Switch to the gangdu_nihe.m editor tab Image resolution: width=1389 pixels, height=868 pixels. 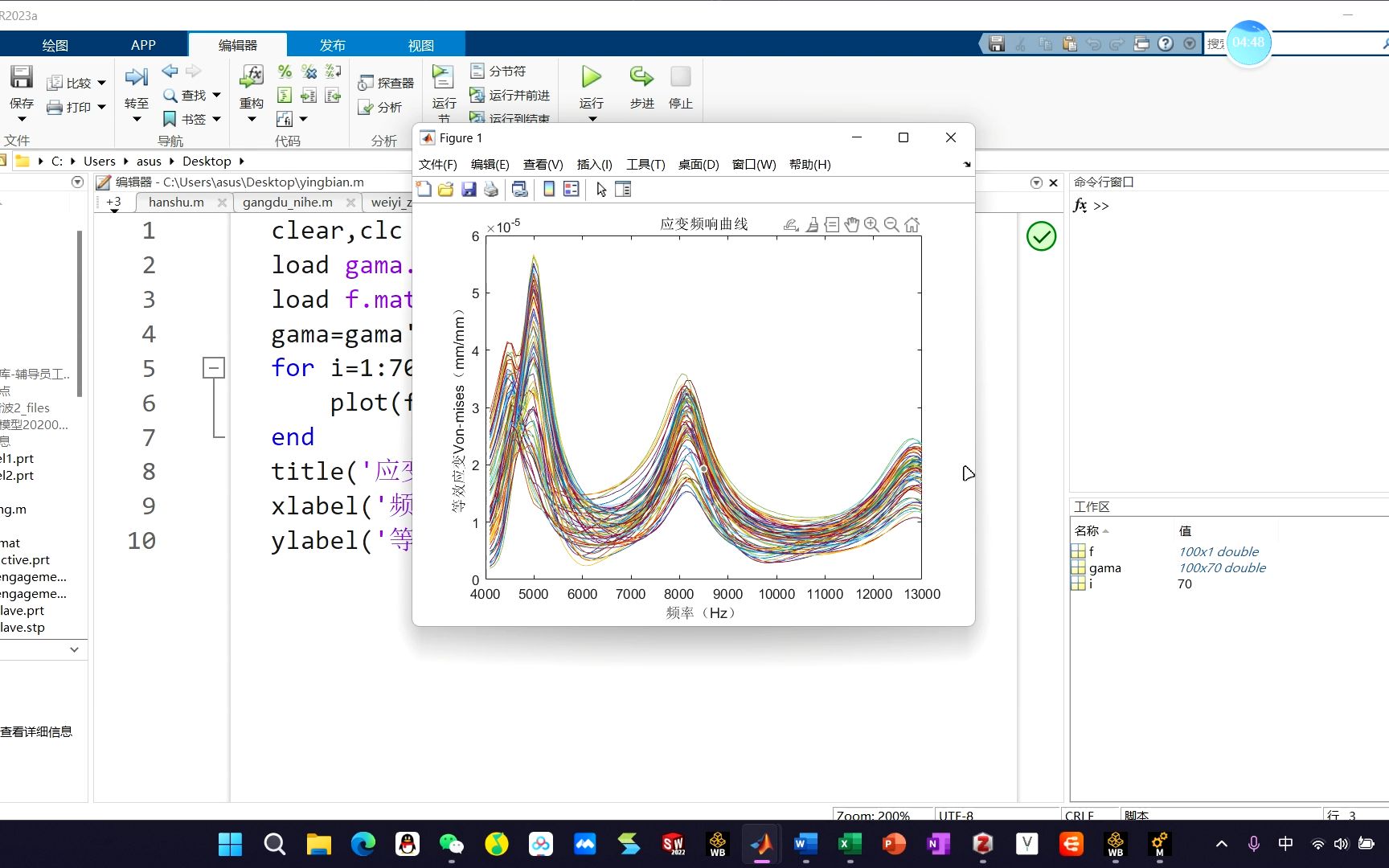(288, 202)
